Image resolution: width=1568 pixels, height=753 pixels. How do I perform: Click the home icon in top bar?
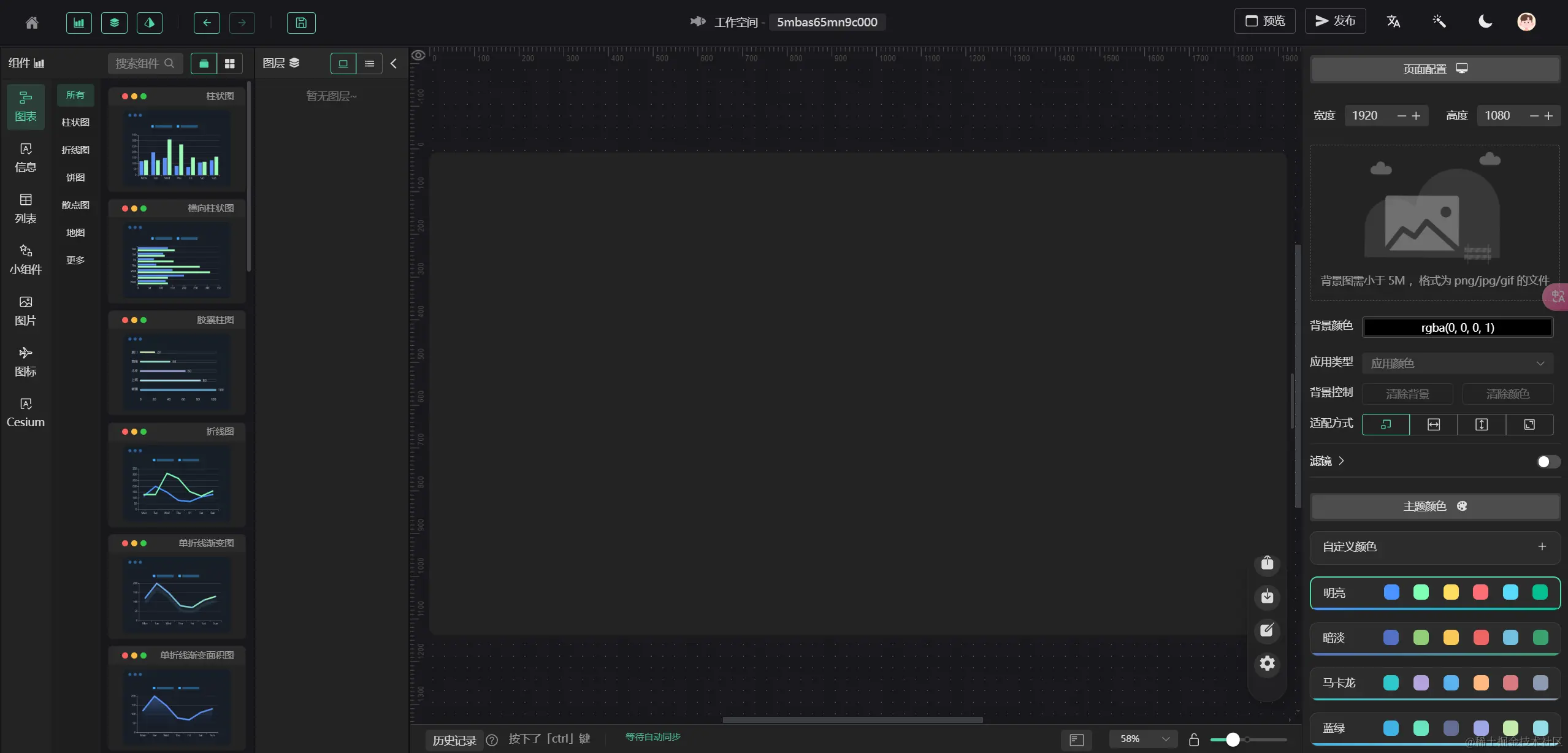(x=32, y=23)
